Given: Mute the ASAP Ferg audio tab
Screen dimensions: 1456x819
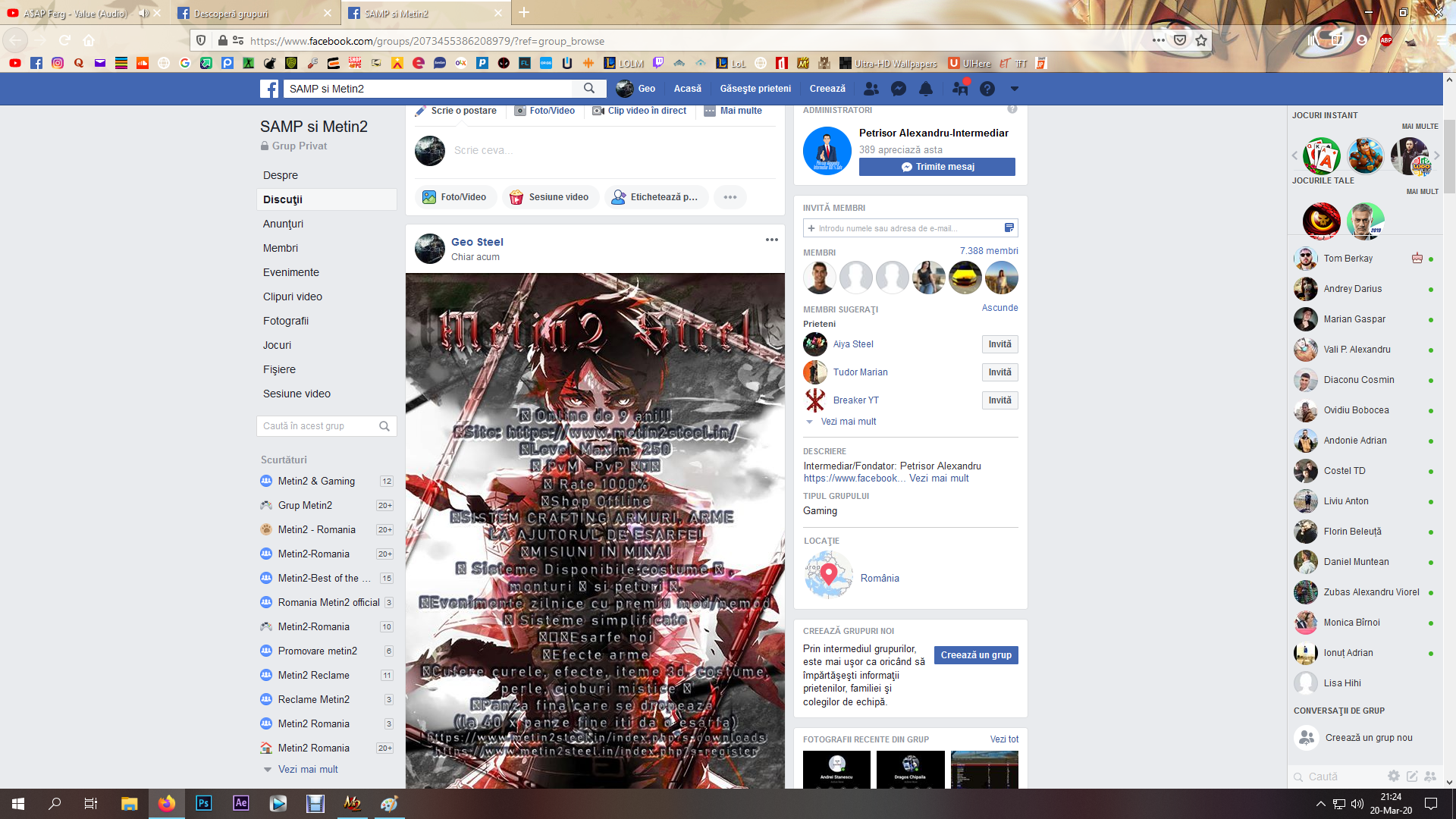Looking at the screenshot, I should click(x=143, y=13).
